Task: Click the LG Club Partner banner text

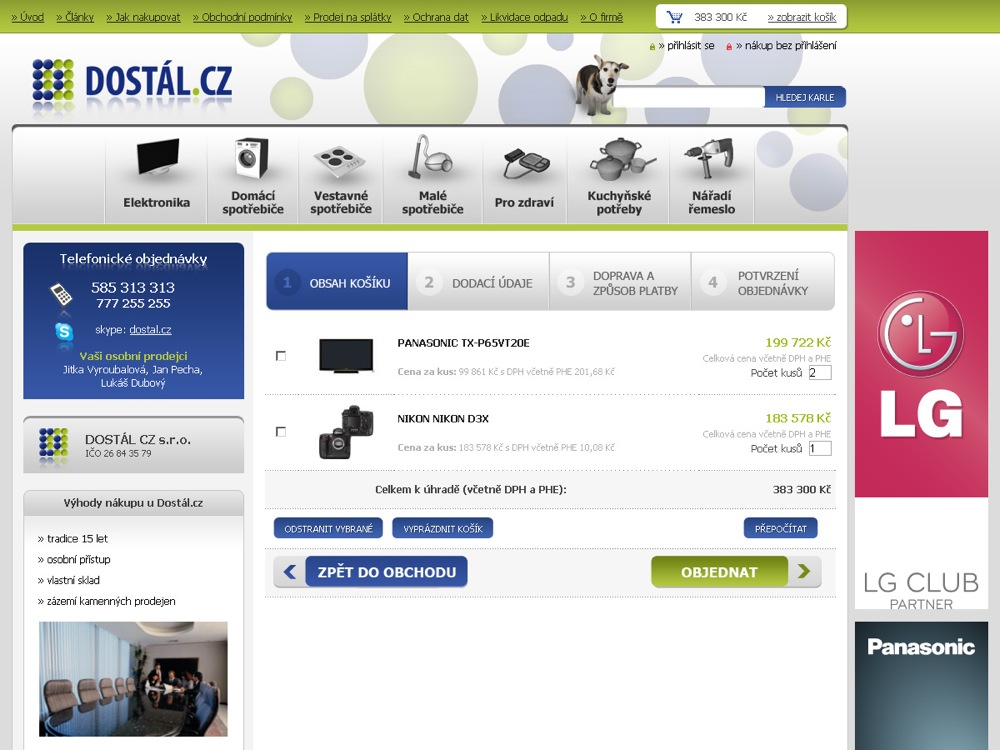Action: click(921, 590)
